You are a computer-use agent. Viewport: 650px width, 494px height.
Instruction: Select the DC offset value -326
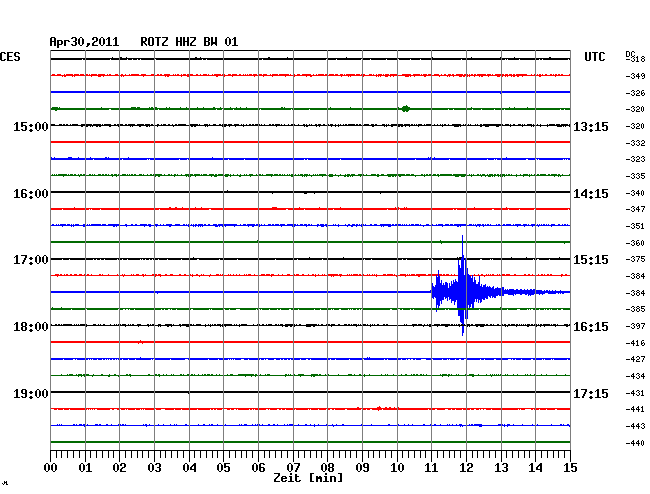coord(635,93)
